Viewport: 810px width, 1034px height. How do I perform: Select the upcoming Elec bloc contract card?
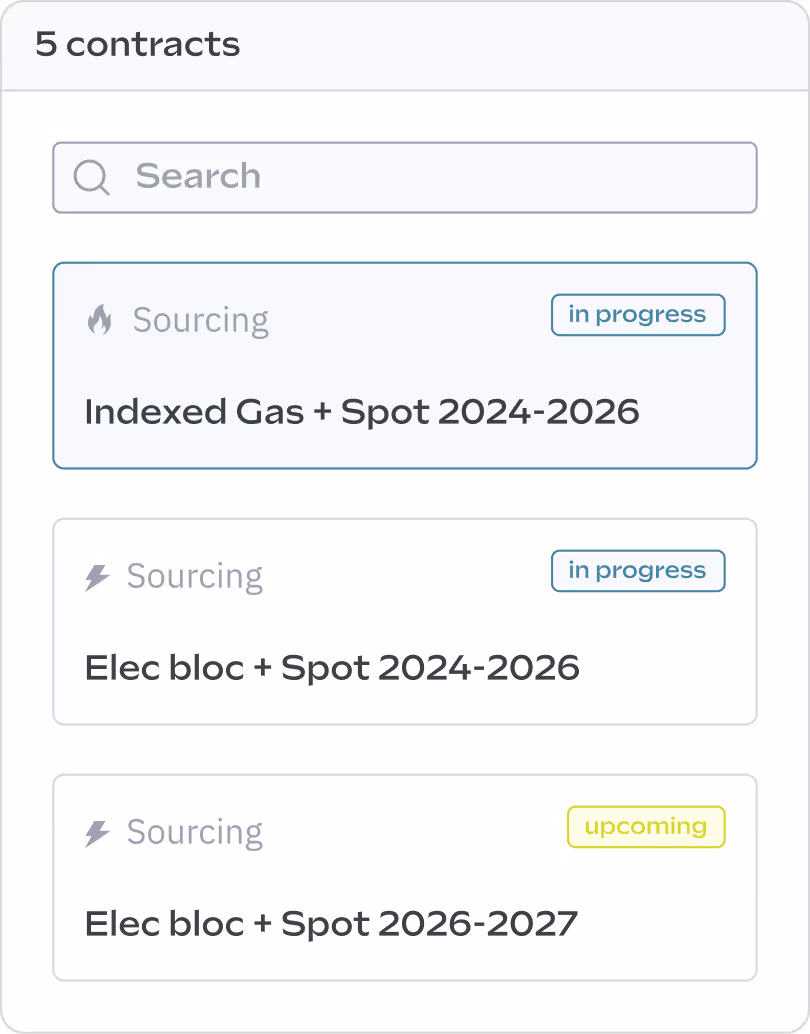[404, 878]
